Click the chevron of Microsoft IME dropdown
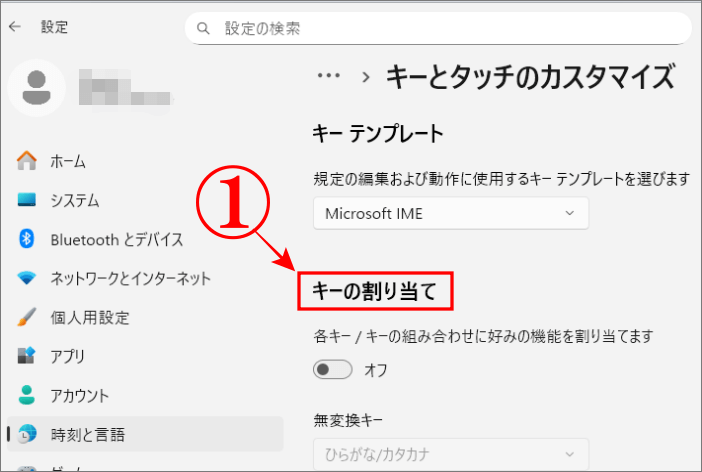Viewport: 702px width, 472px height. [569, 213]
